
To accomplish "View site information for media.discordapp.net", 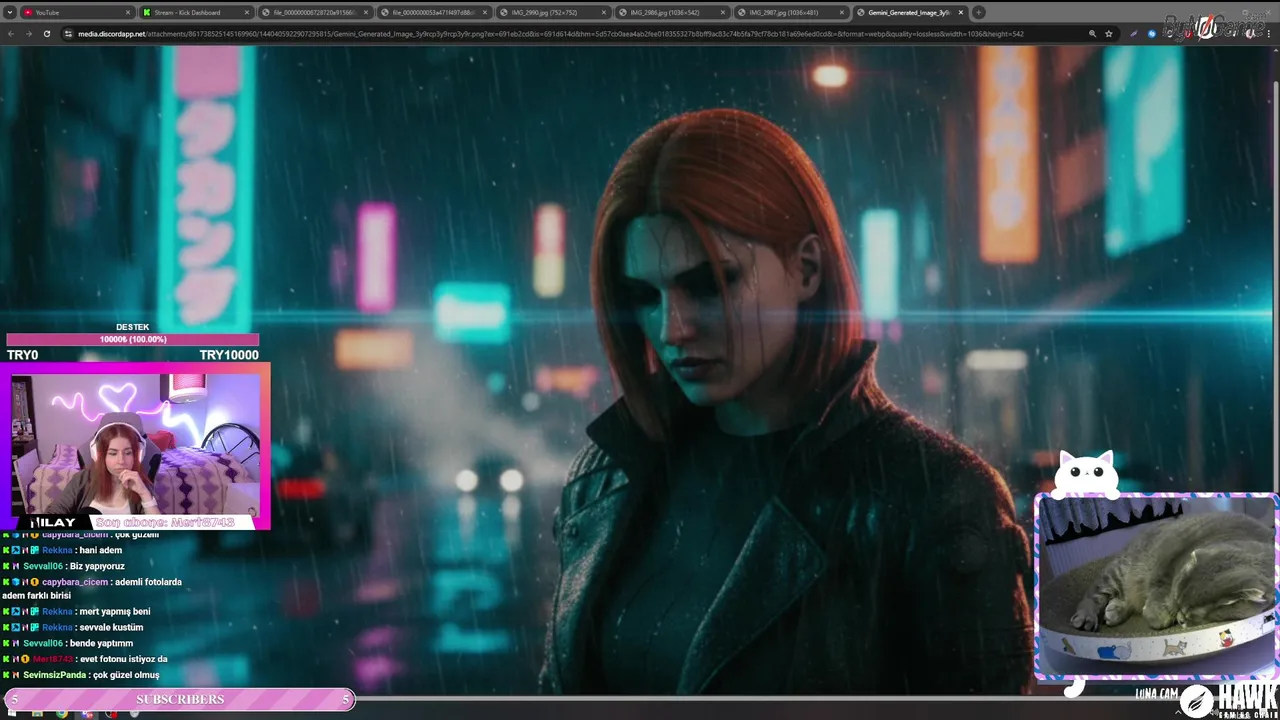I will (68, 33).
